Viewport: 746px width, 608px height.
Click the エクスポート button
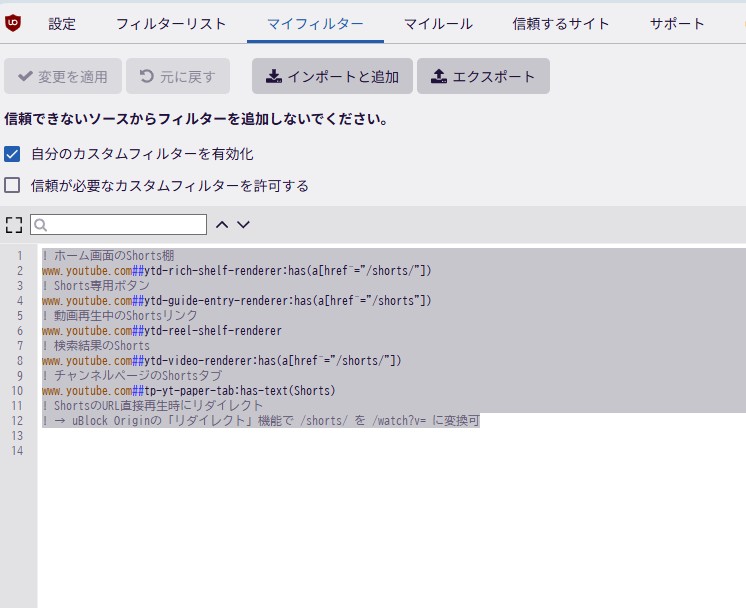pos(483,76)
